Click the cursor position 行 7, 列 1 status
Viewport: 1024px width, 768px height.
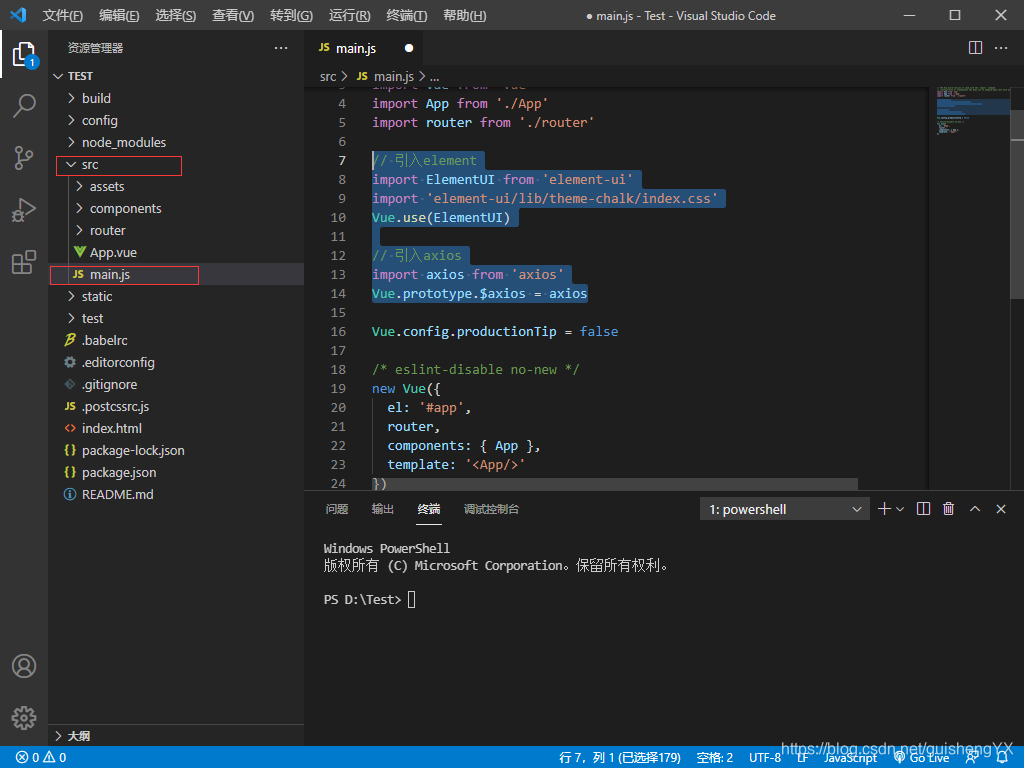620,758
